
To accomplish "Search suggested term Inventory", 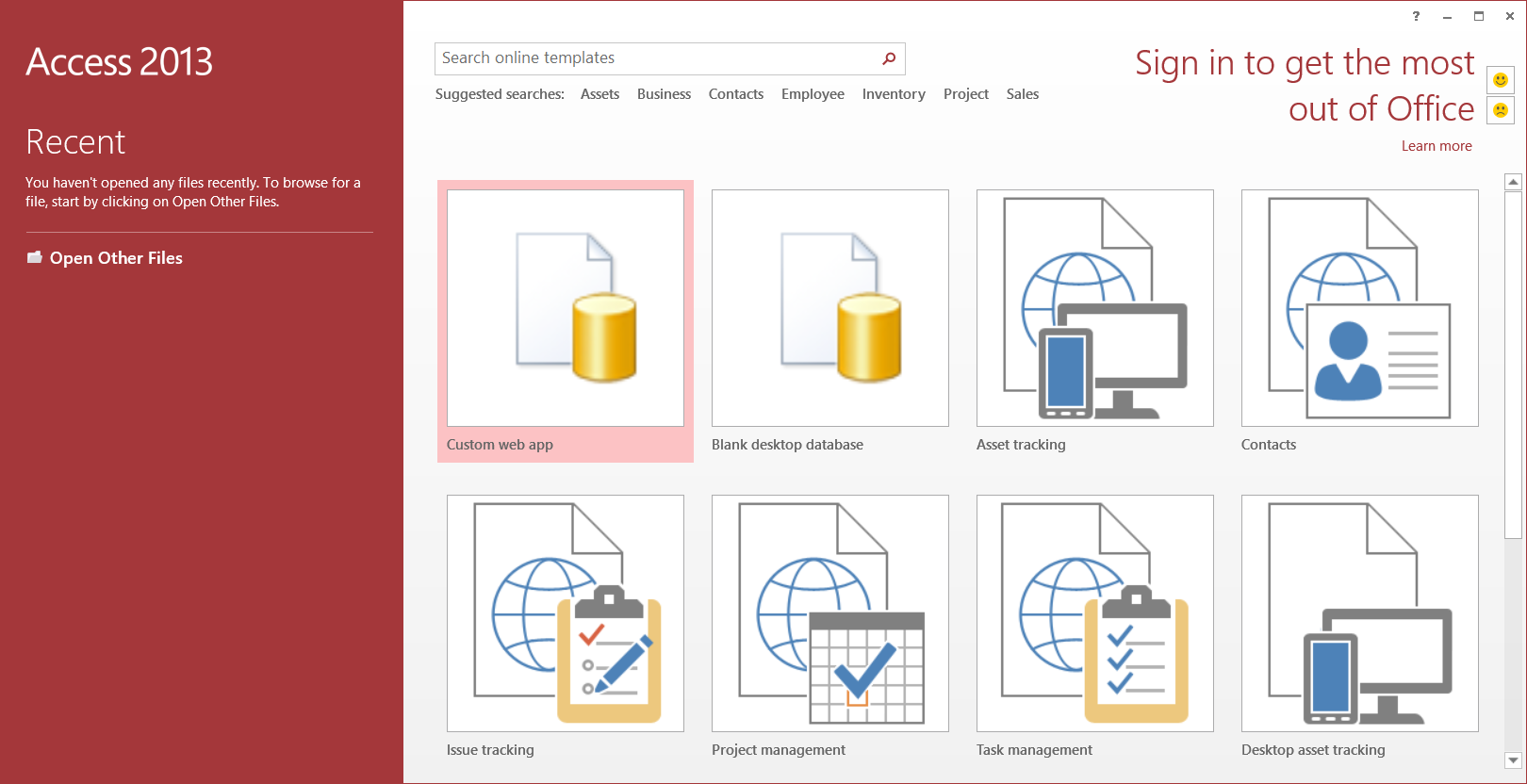I will [x=894, y=94].
